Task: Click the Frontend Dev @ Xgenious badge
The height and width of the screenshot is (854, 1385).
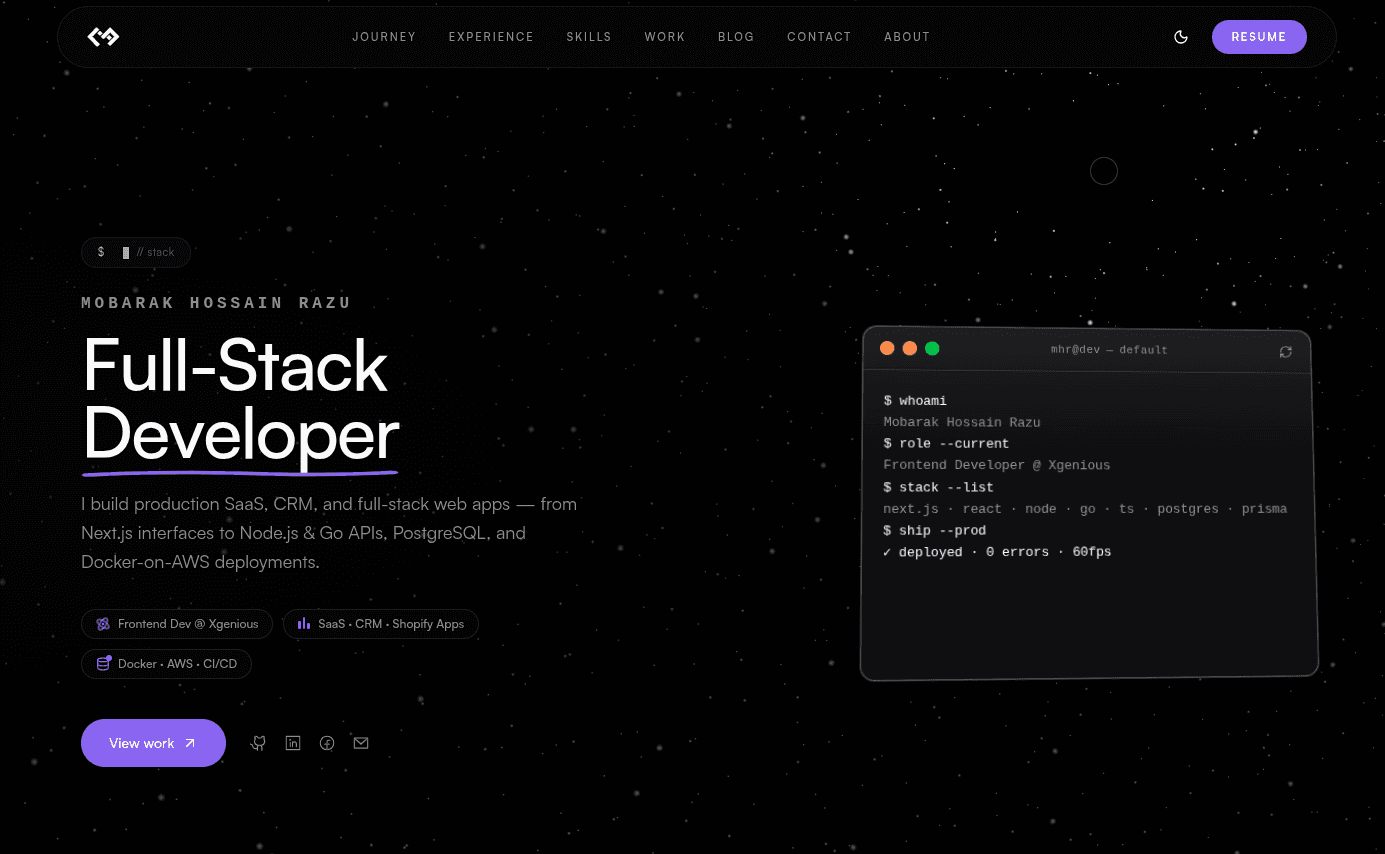Action: [x=177, y=624]
